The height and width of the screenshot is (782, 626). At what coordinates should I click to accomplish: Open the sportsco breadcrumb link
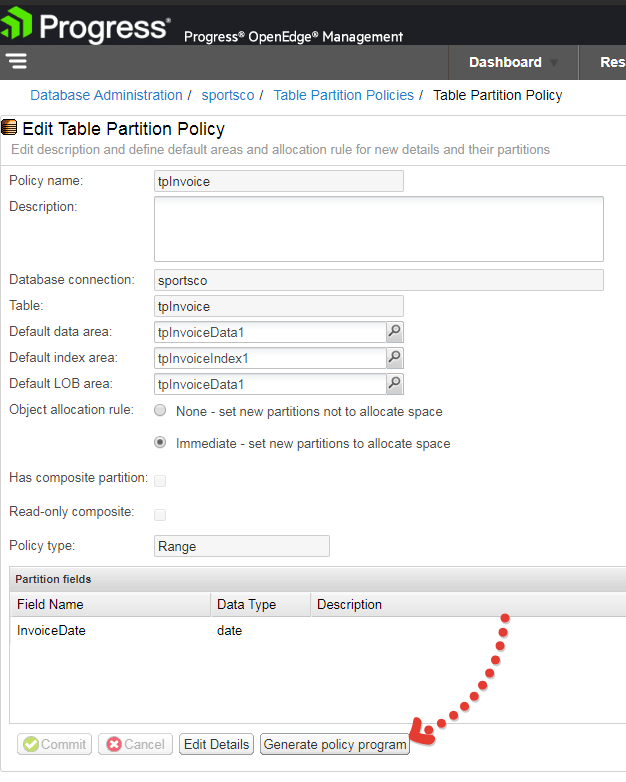coord(228,95)
